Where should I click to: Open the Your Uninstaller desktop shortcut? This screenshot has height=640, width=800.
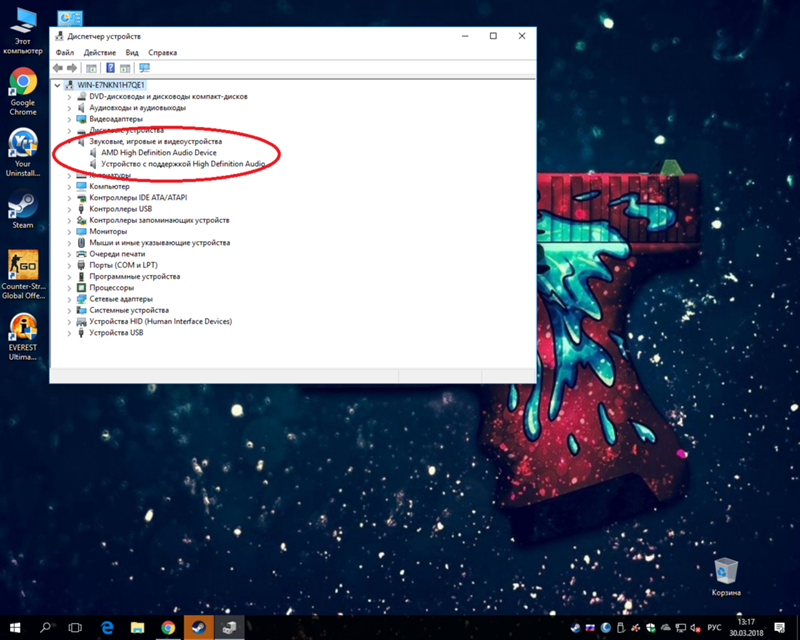pos(23,153)
